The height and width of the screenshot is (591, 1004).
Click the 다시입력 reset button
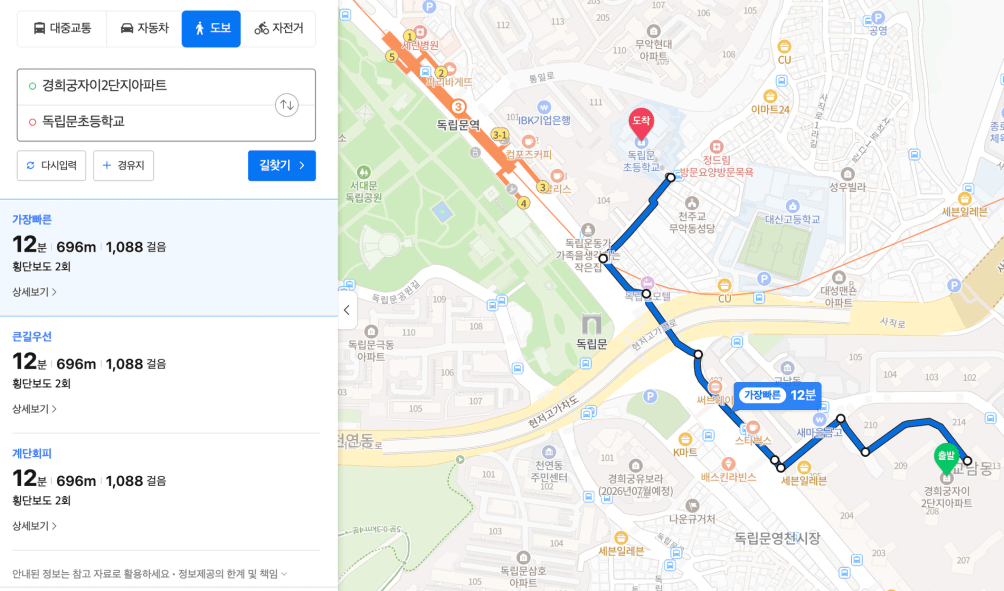click(x=51, y=165)
